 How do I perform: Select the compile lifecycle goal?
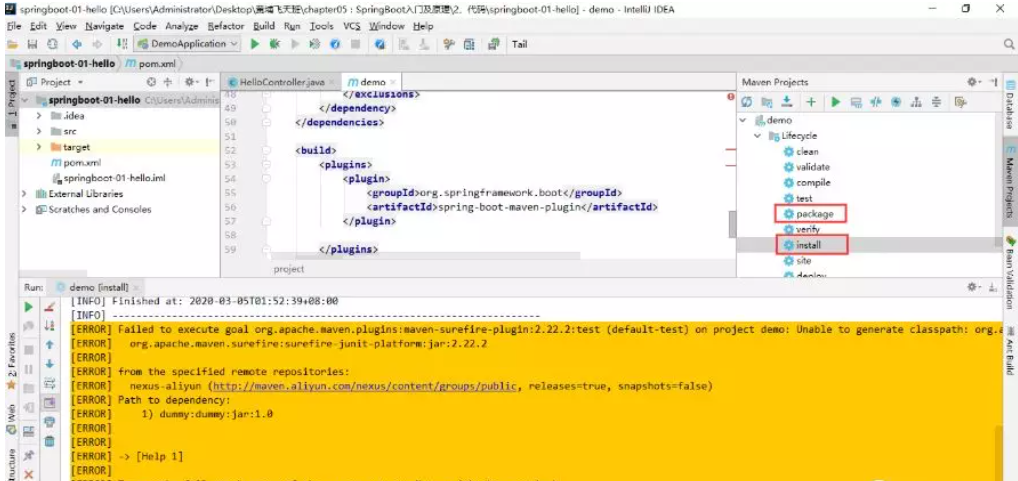click(x=807, y=182)
